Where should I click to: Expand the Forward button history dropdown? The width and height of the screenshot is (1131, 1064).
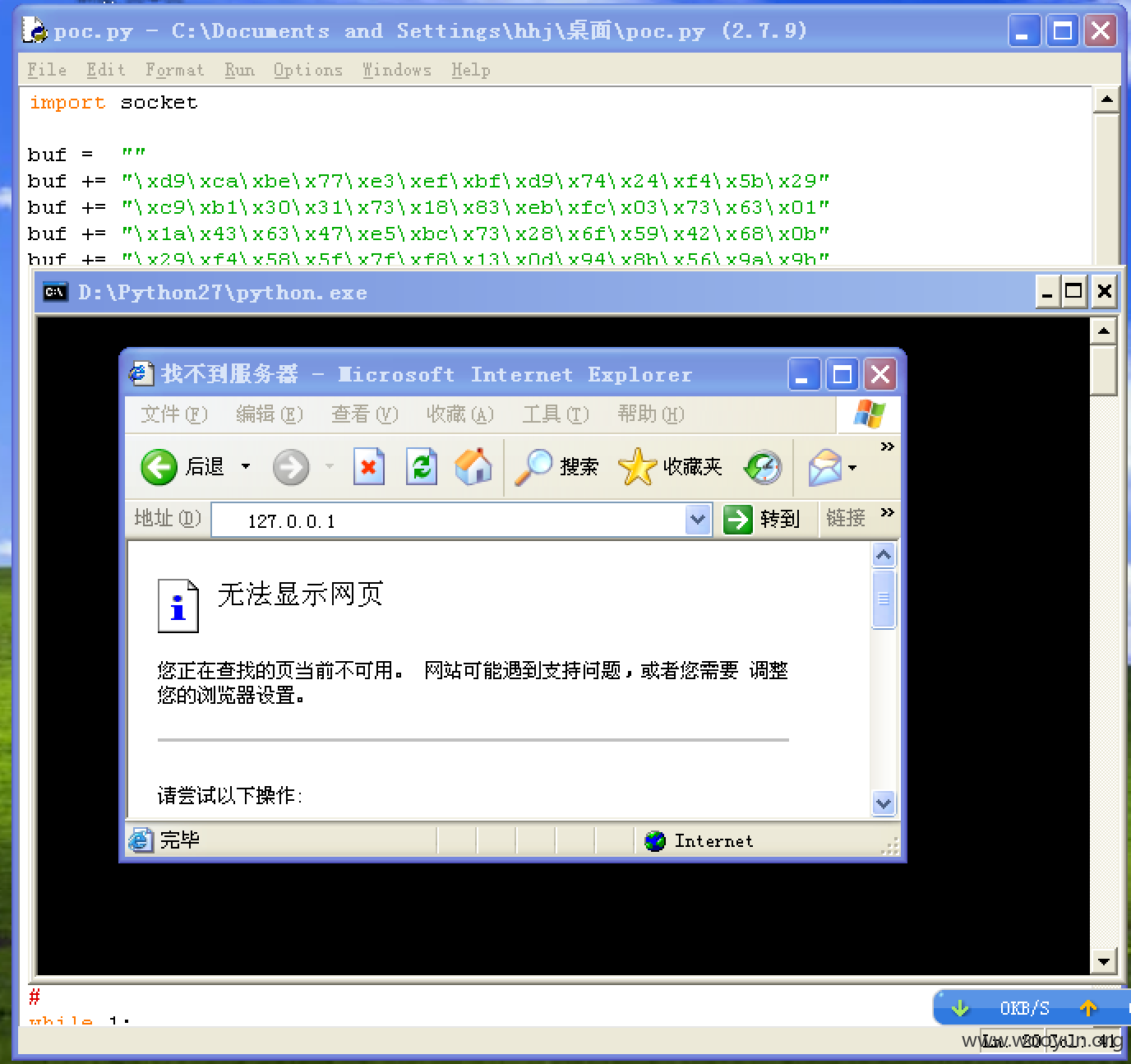coord(329,467)
